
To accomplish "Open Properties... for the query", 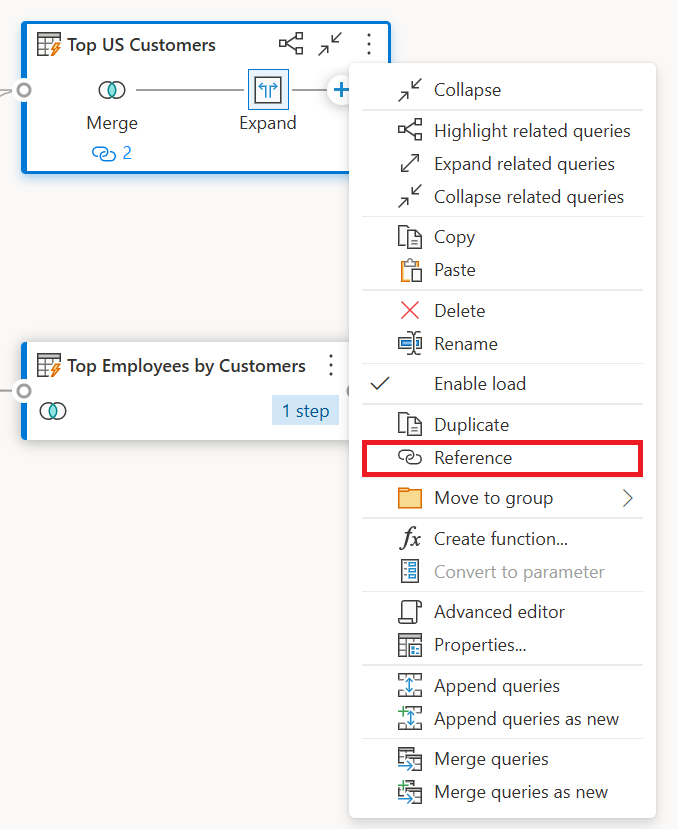I will pyautogui.click(x=502, y=645).
